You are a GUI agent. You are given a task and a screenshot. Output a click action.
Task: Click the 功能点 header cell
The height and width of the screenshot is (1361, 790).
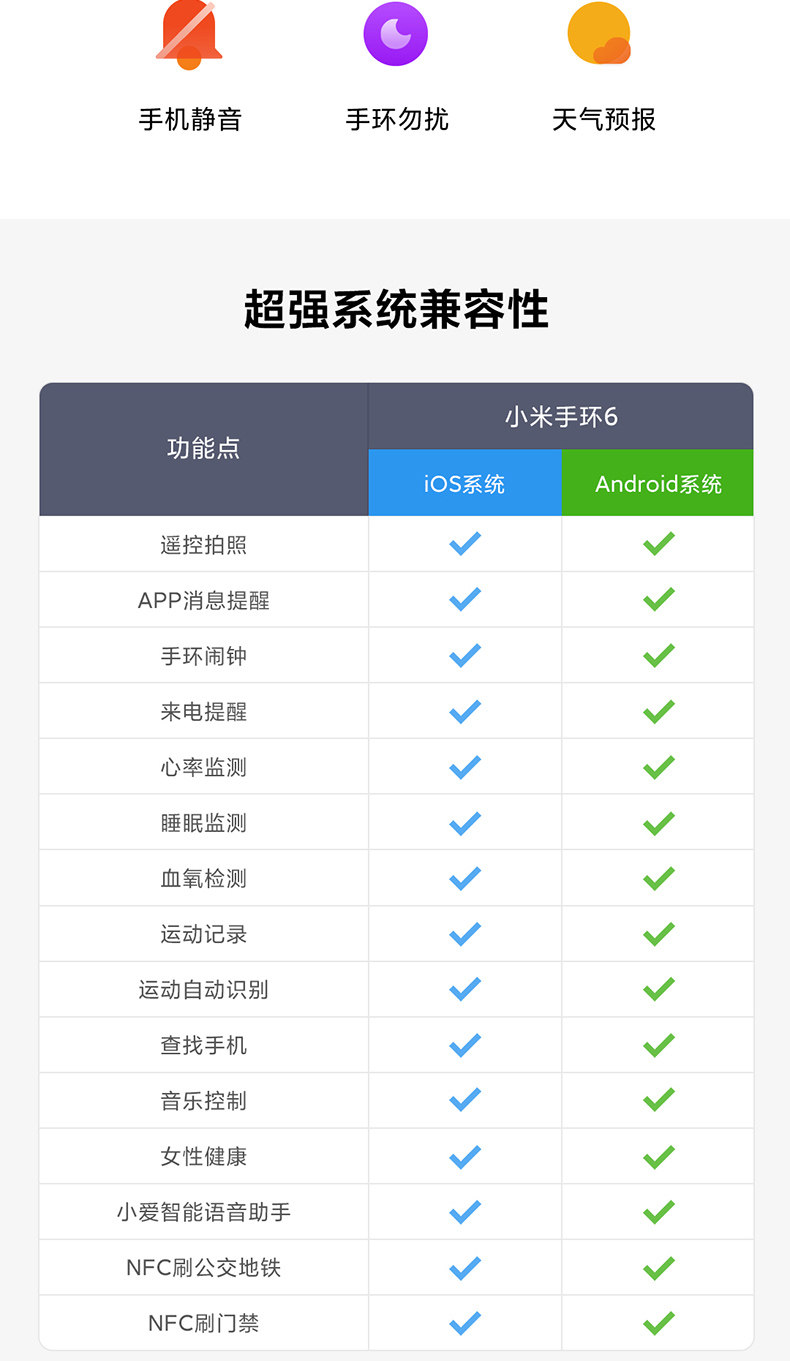pos(204,449)
